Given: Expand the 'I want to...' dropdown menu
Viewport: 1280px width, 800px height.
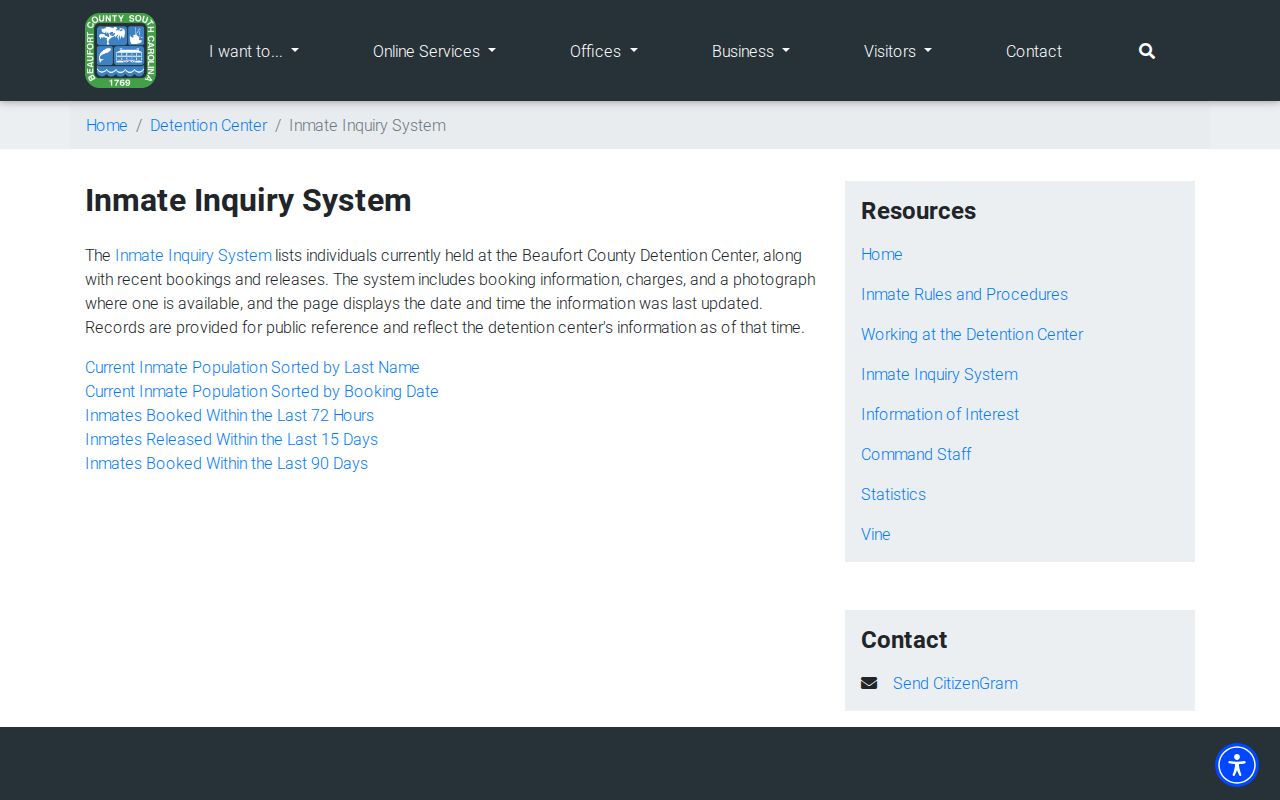Looking at the screenshot, I should [254, 51].
